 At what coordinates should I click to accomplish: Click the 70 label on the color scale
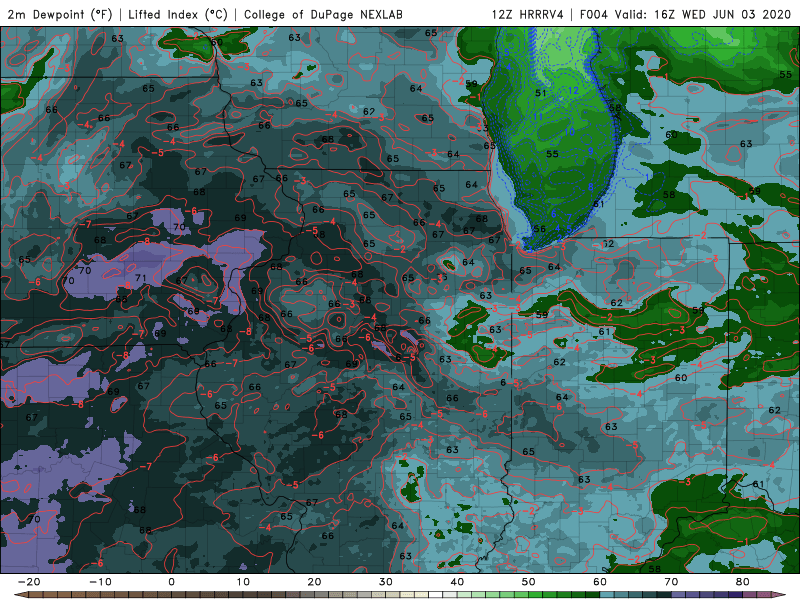click(671, 582)
